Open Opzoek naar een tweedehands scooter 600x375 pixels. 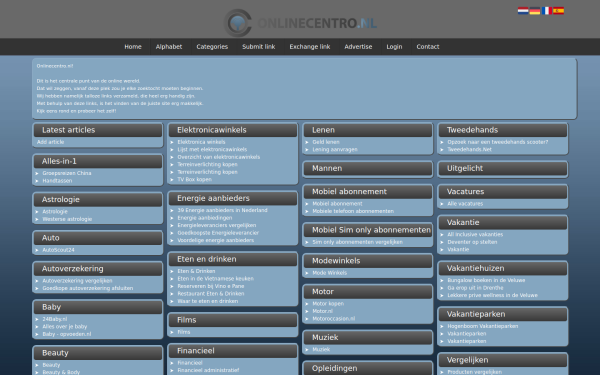tap(497, 142)
